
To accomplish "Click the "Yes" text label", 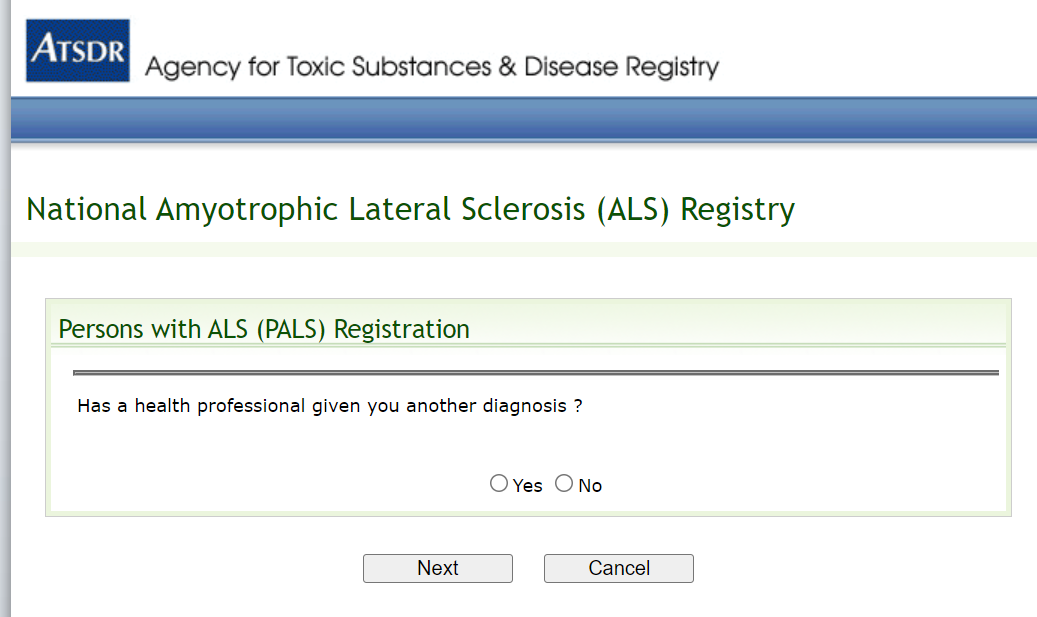I will (527, 486).
